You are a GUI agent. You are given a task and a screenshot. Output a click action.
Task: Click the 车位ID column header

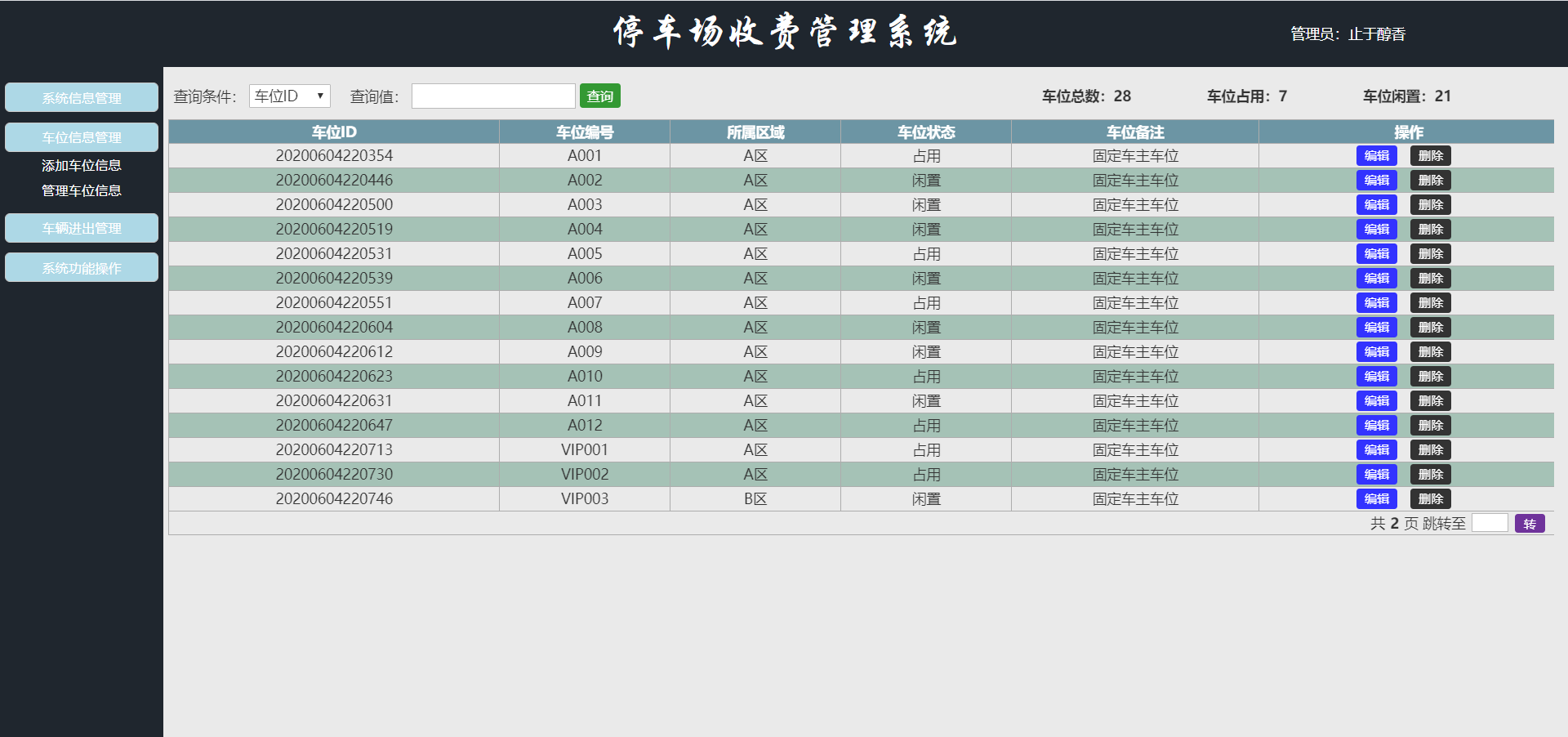coord(334,132)
